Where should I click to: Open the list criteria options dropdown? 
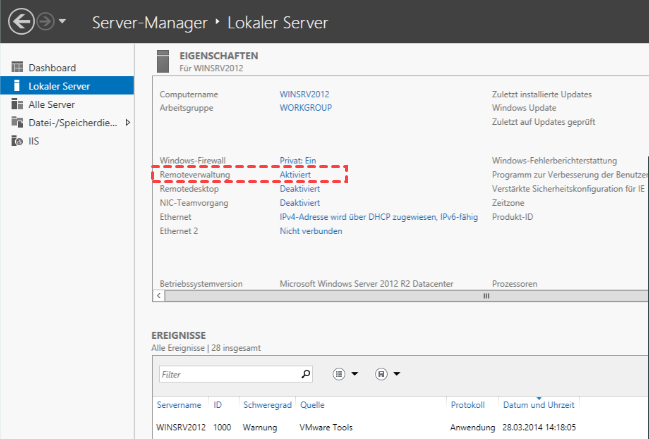(x=346, y=374)
